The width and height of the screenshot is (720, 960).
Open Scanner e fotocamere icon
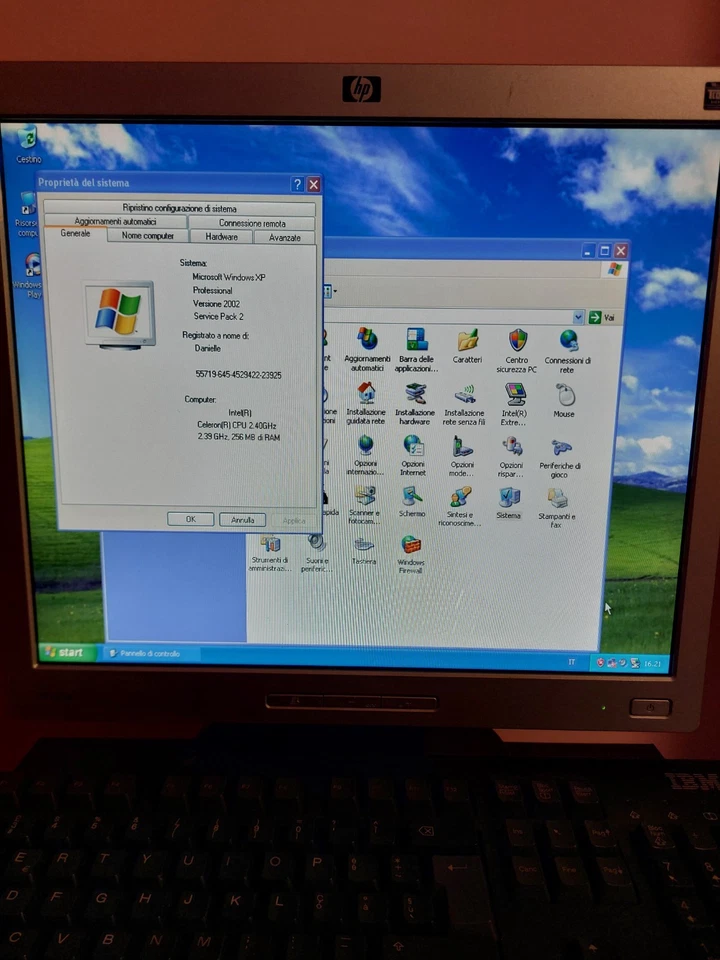click(364, 505)
